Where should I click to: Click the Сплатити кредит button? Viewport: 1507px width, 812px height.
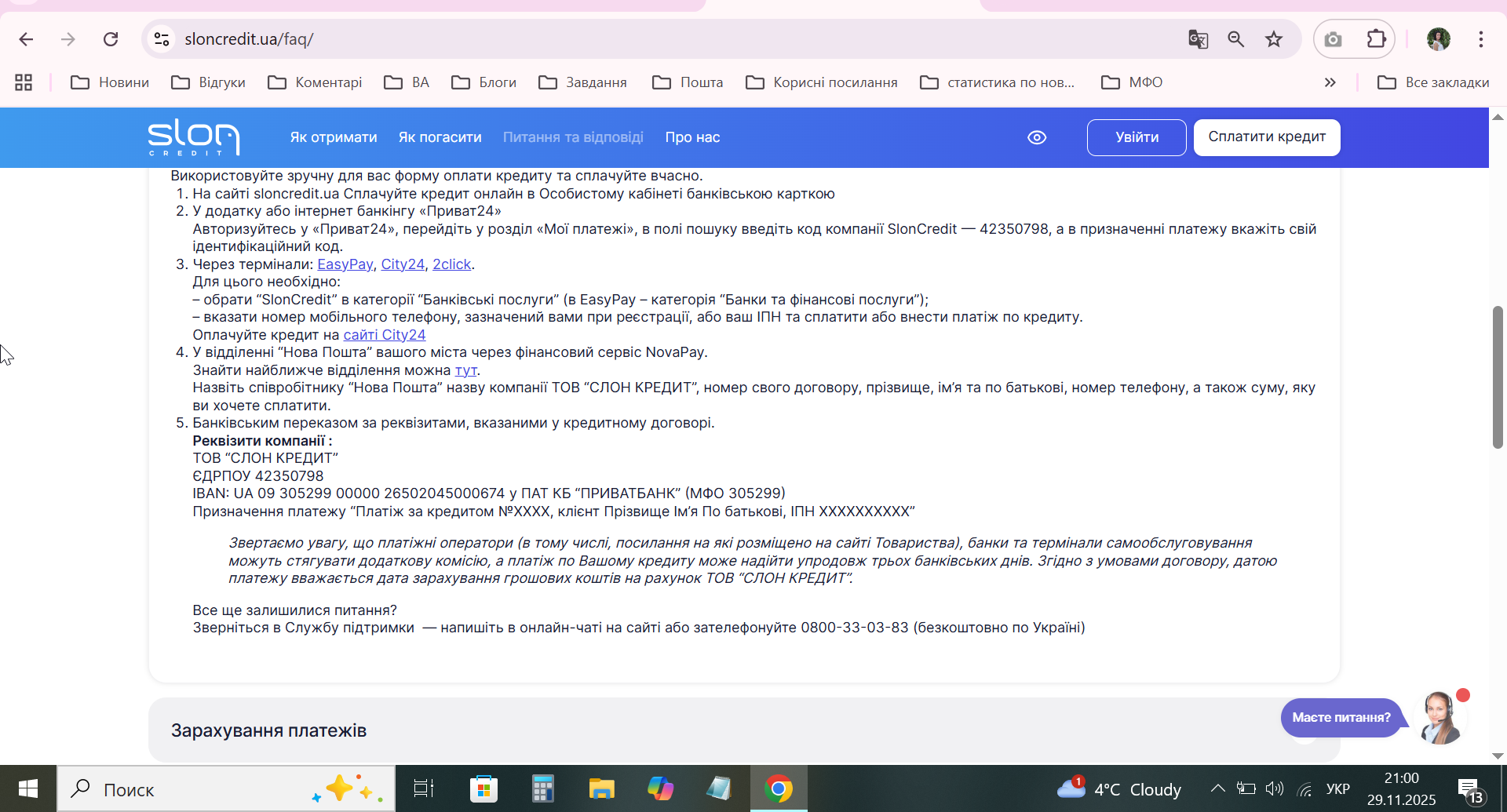[1267, 137]
